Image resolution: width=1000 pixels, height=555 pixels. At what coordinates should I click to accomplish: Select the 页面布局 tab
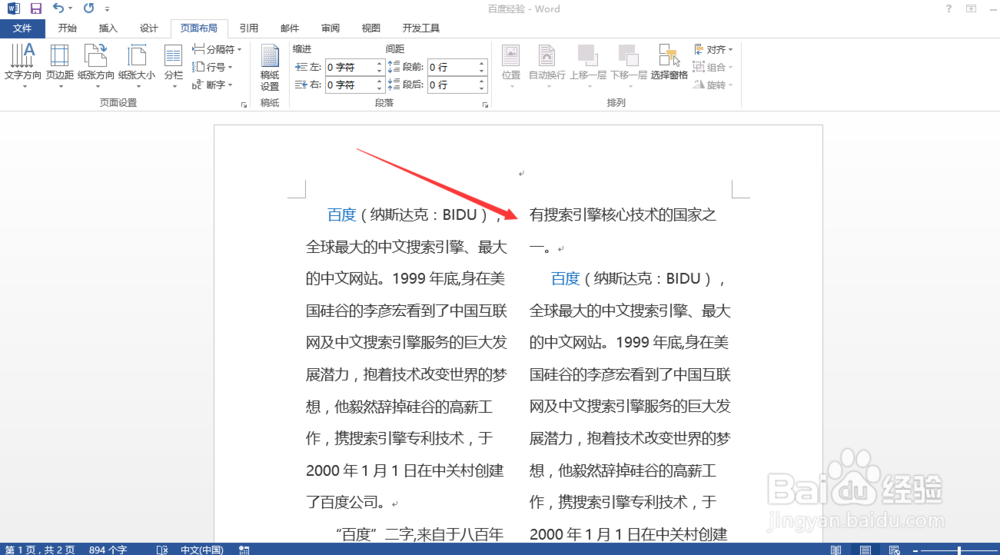pos(199,28)
